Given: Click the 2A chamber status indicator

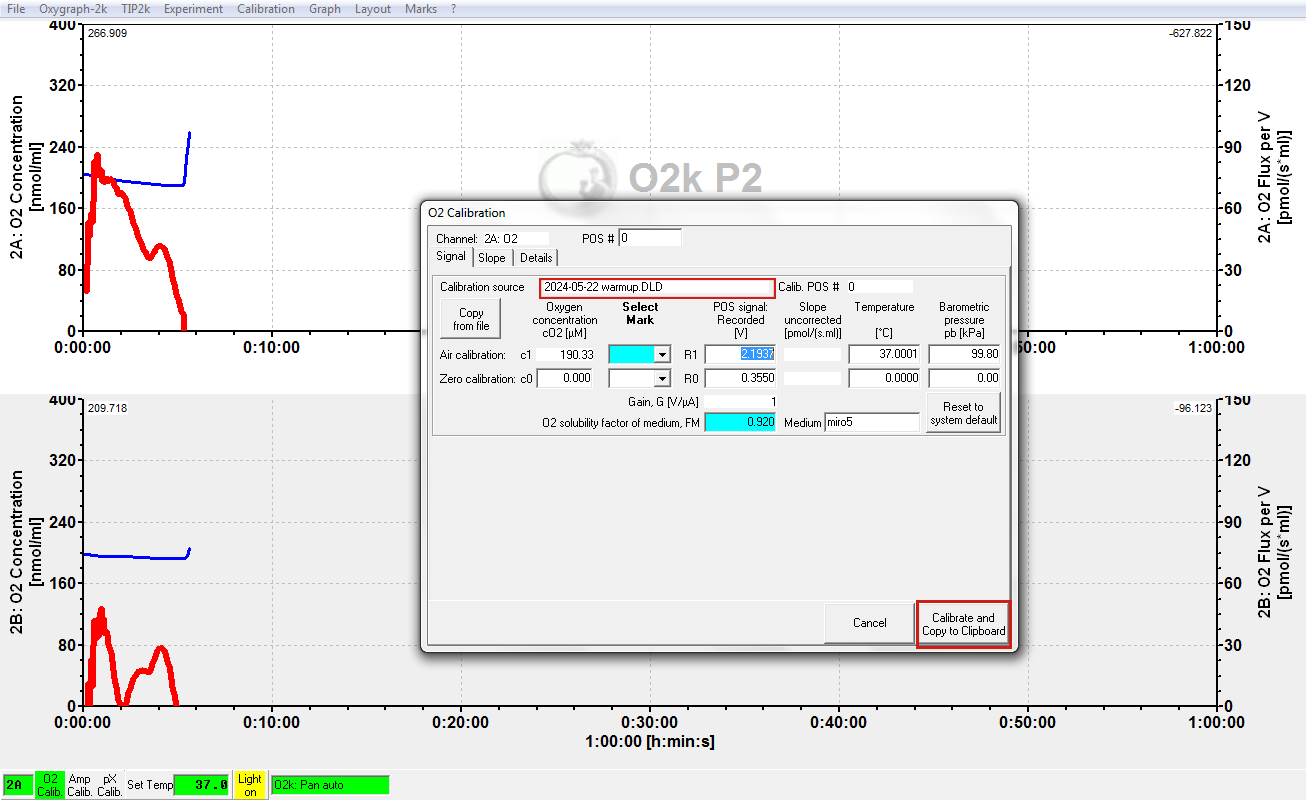Looking at the screenshot, I should pos(17,785).
